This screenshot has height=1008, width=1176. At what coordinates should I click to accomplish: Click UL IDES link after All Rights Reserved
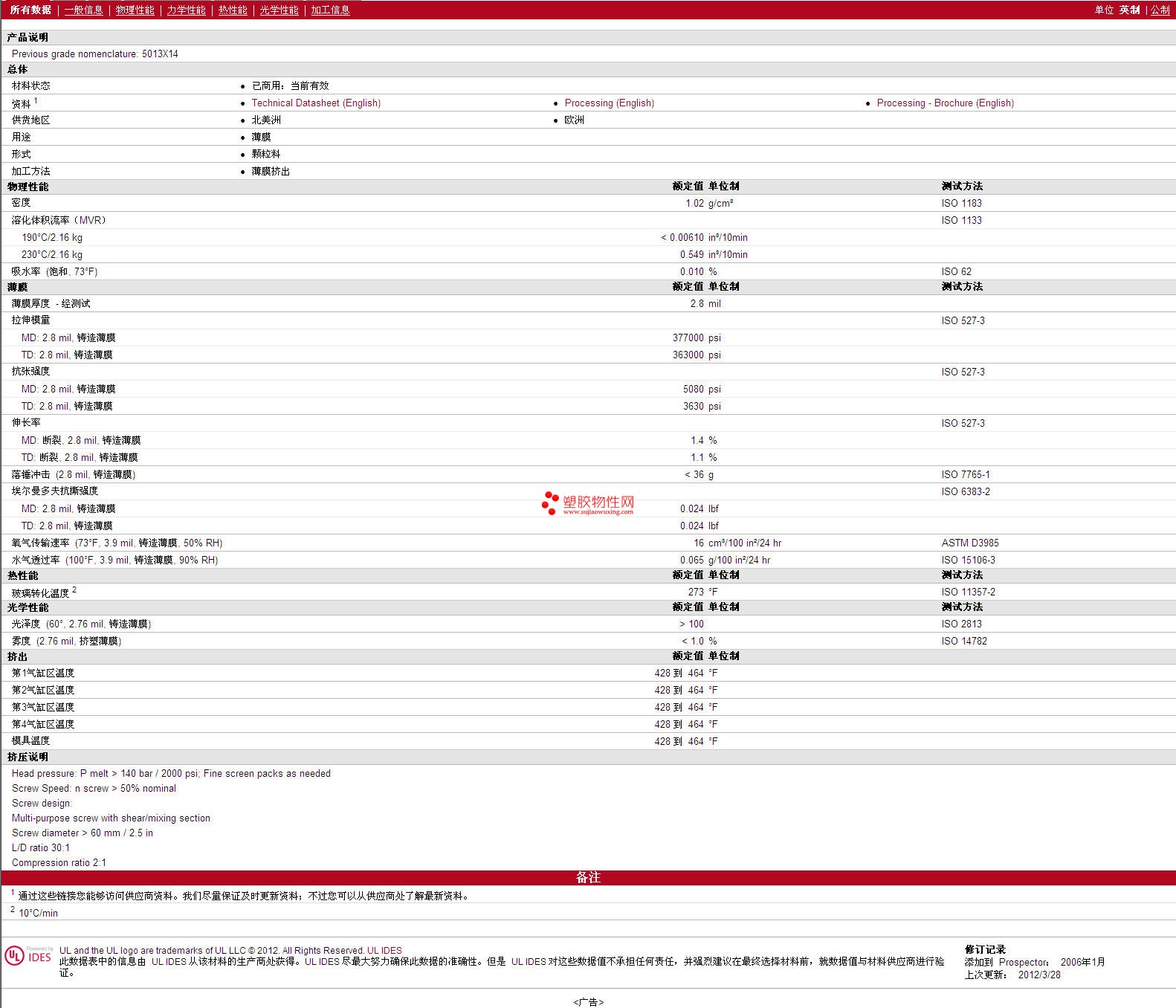tap(384, 951)
